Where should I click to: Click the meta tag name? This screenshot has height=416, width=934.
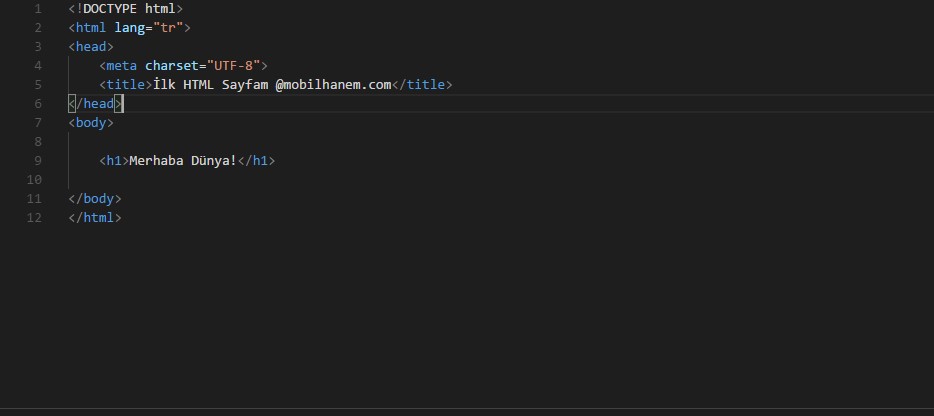click(121, 66)
